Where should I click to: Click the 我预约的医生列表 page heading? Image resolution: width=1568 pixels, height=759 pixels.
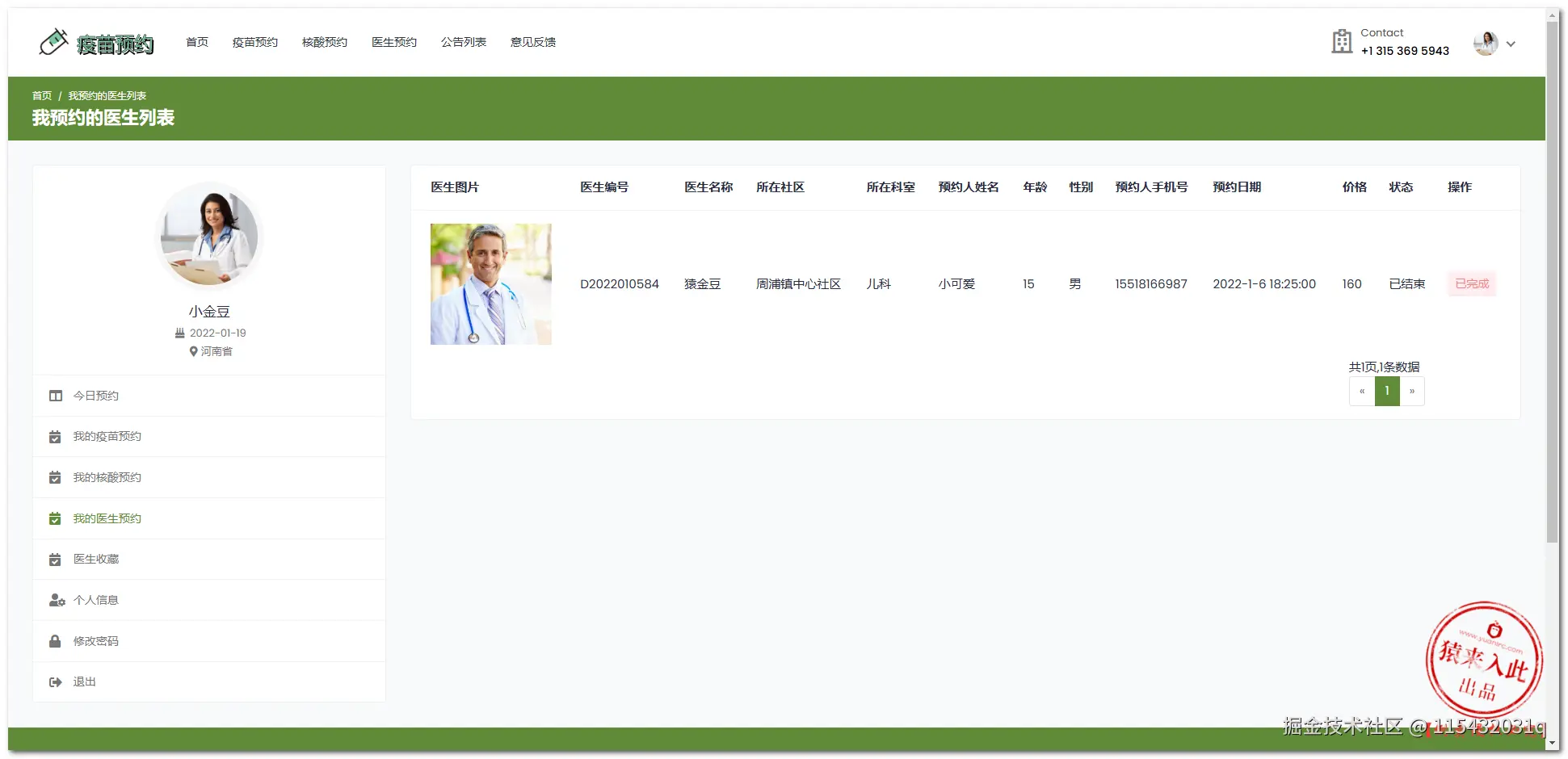coord(103,118)
